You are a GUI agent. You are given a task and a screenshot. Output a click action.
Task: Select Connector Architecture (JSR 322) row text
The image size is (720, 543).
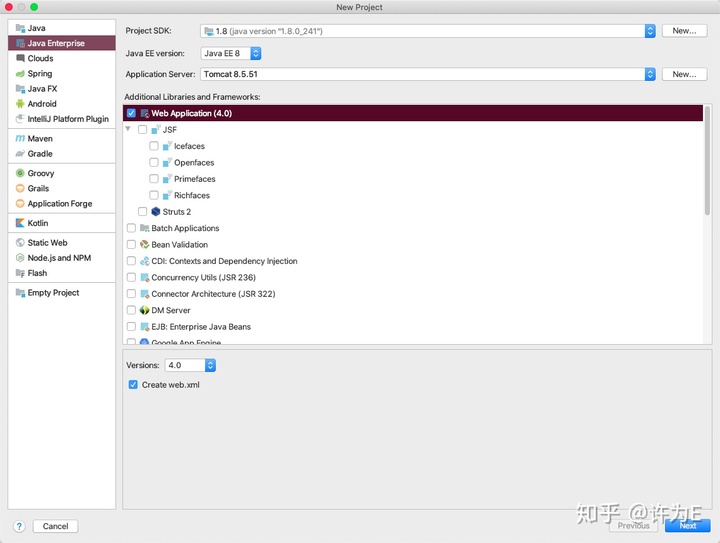point(214,294)
